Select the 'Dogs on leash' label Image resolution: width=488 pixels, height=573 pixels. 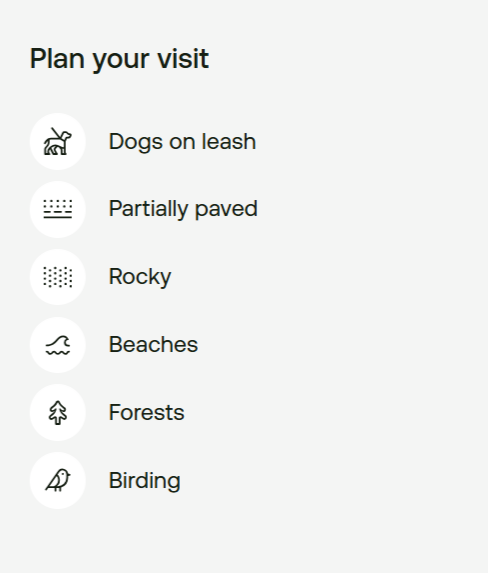[x=182, y=142]
